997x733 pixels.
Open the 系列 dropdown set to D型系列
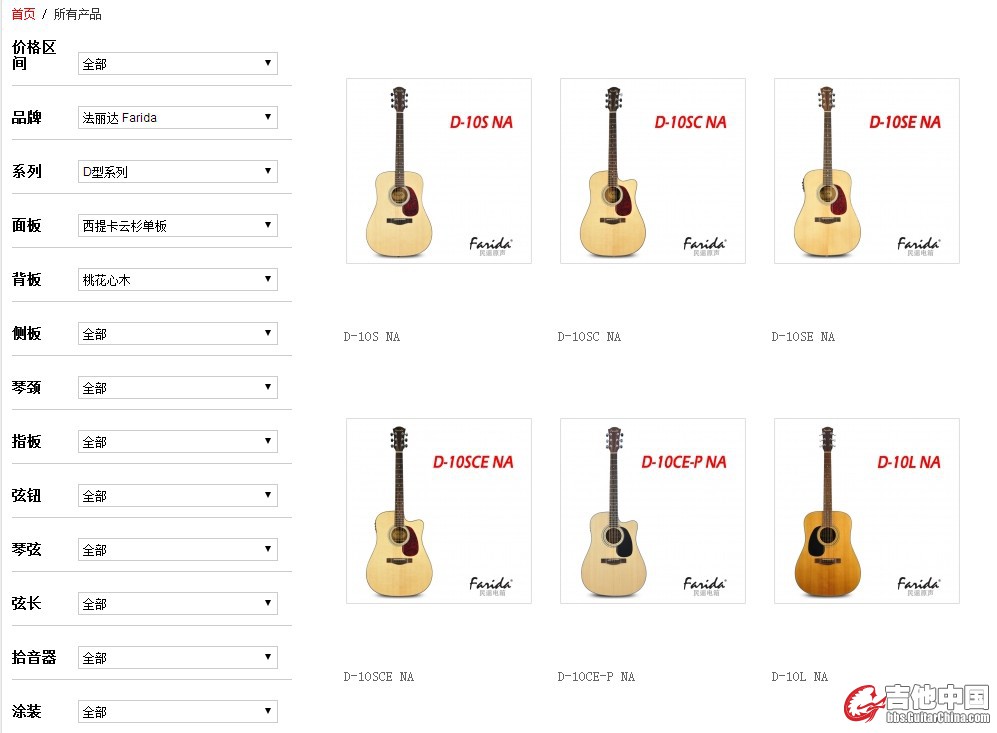pyautogui.click(x=177, y=172)
